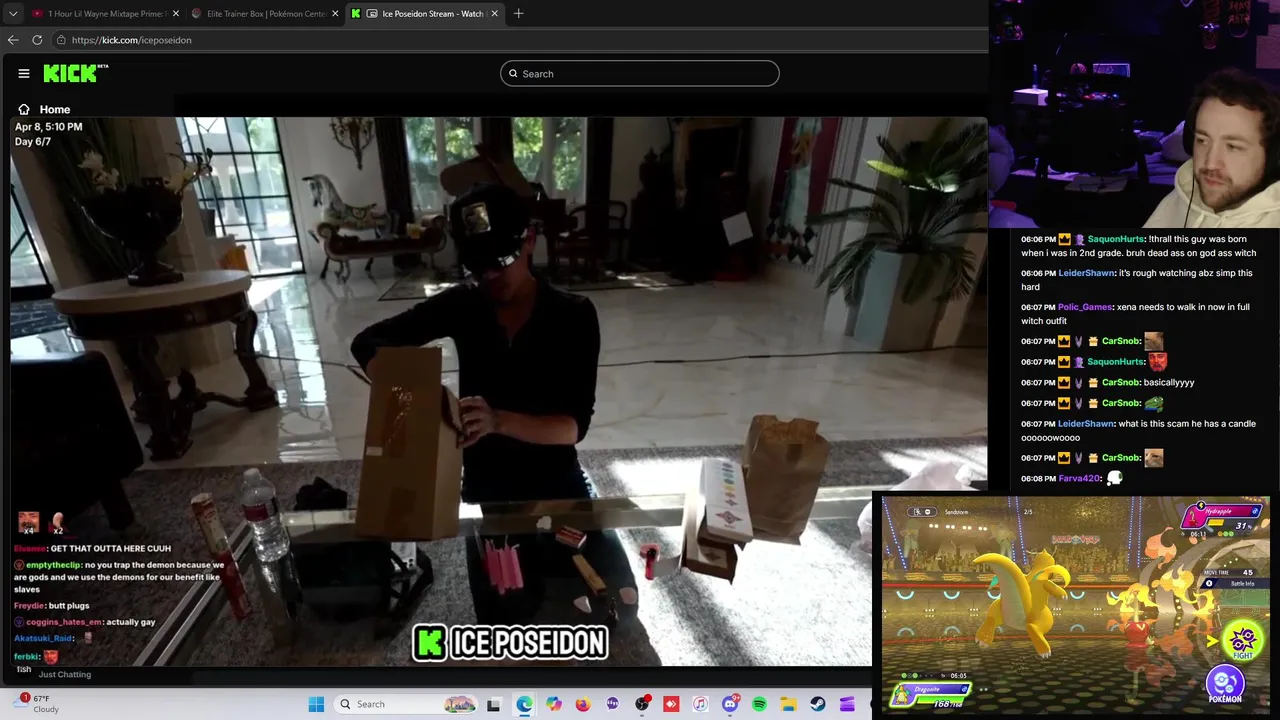Viewport: 1280px width, 720px height.
Task: Click the streamer webcam feed
Action: (x=1134, y=115)
